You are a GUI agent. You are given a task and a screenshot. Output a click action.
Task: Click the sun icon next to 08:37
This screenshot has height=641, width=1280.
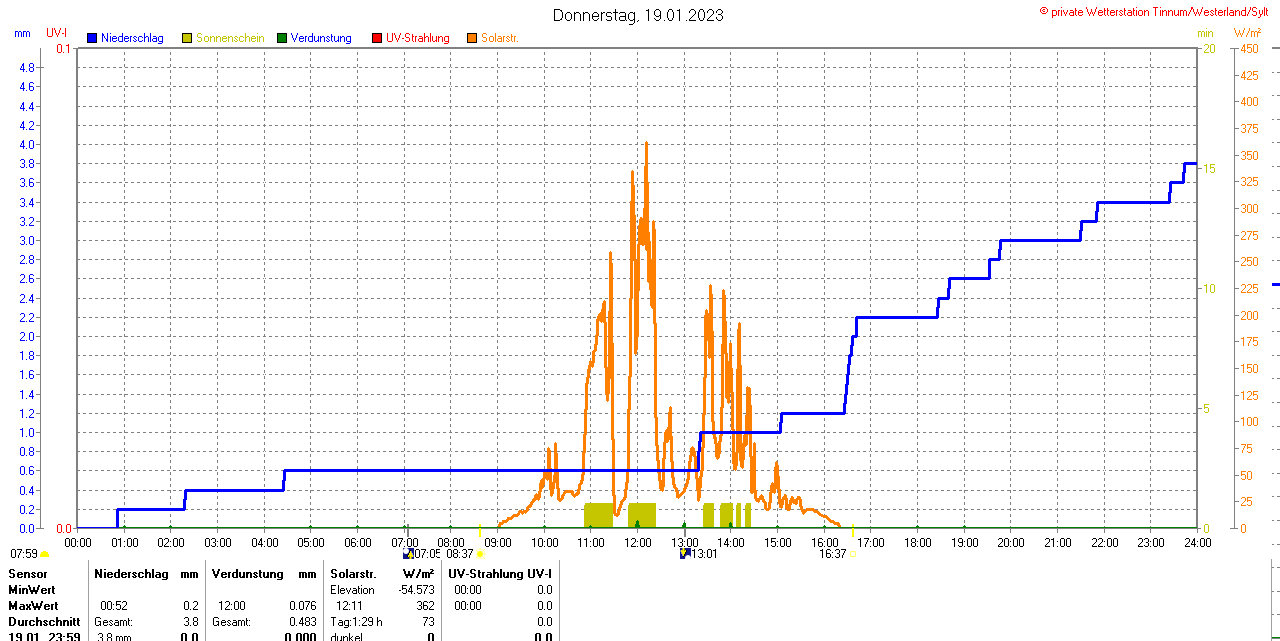481,553
